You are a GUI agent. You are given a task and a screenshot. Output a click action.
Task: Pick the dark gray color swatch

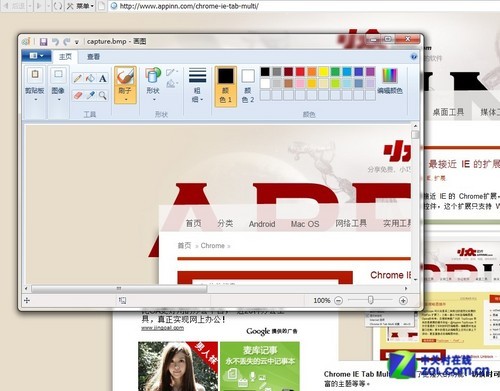277,72
